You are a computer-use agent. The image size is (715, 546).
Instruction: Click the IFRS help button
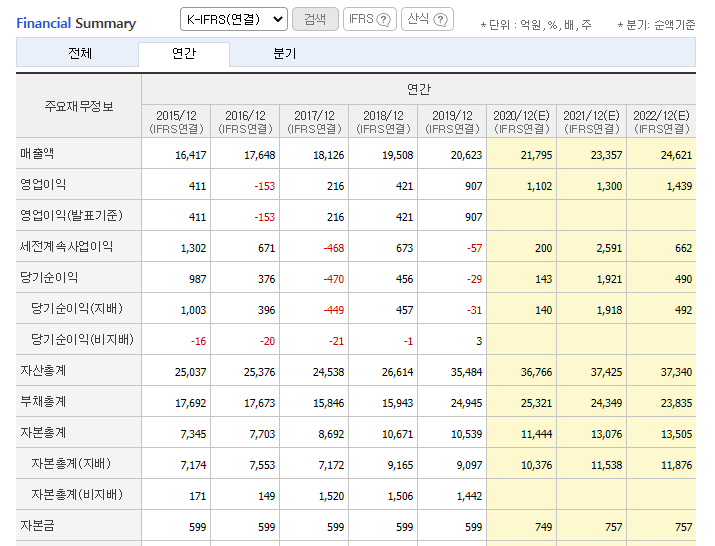(x=370, y=19)
